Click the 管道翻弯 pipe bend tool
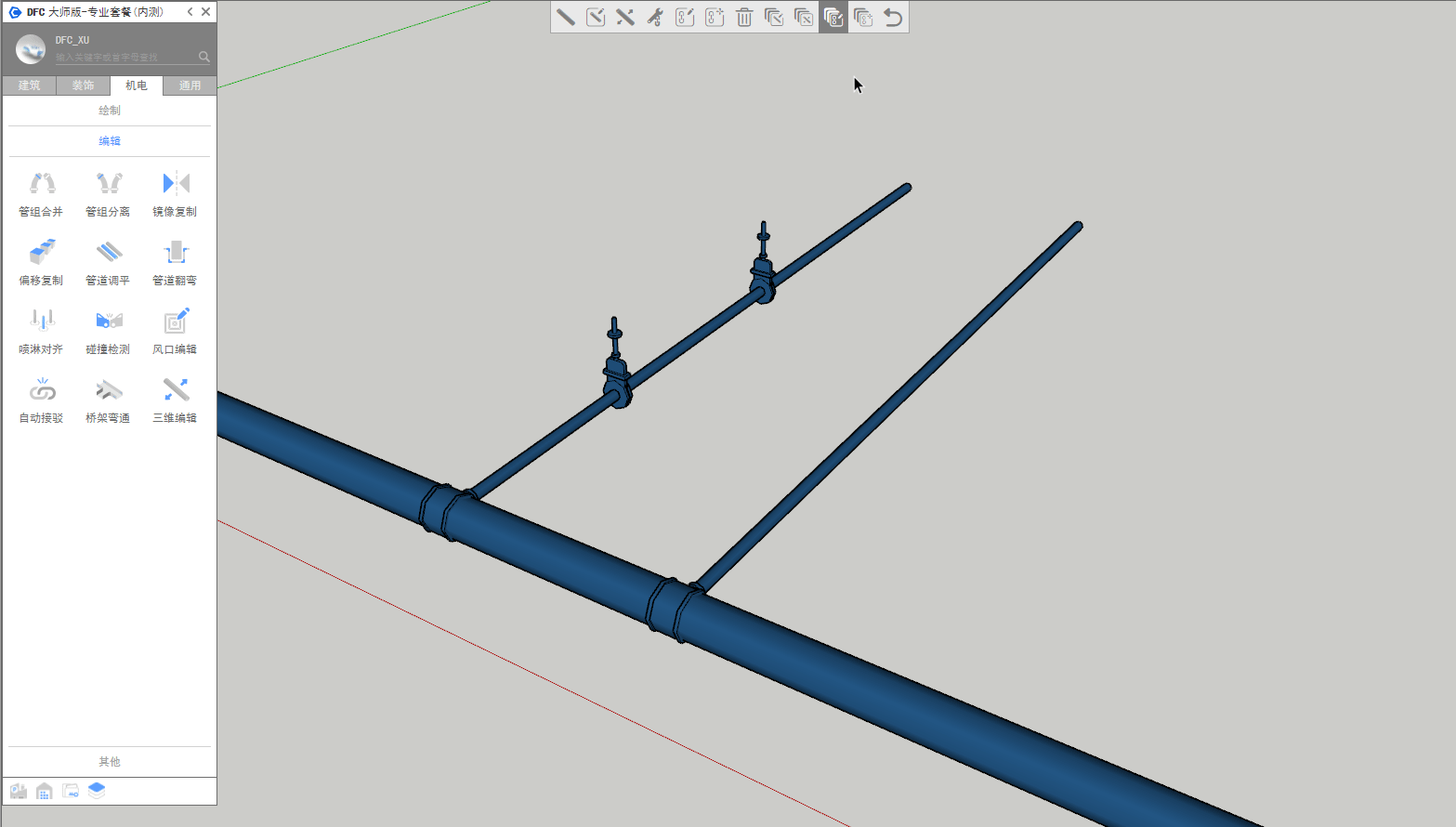 [x=176, y=262]
